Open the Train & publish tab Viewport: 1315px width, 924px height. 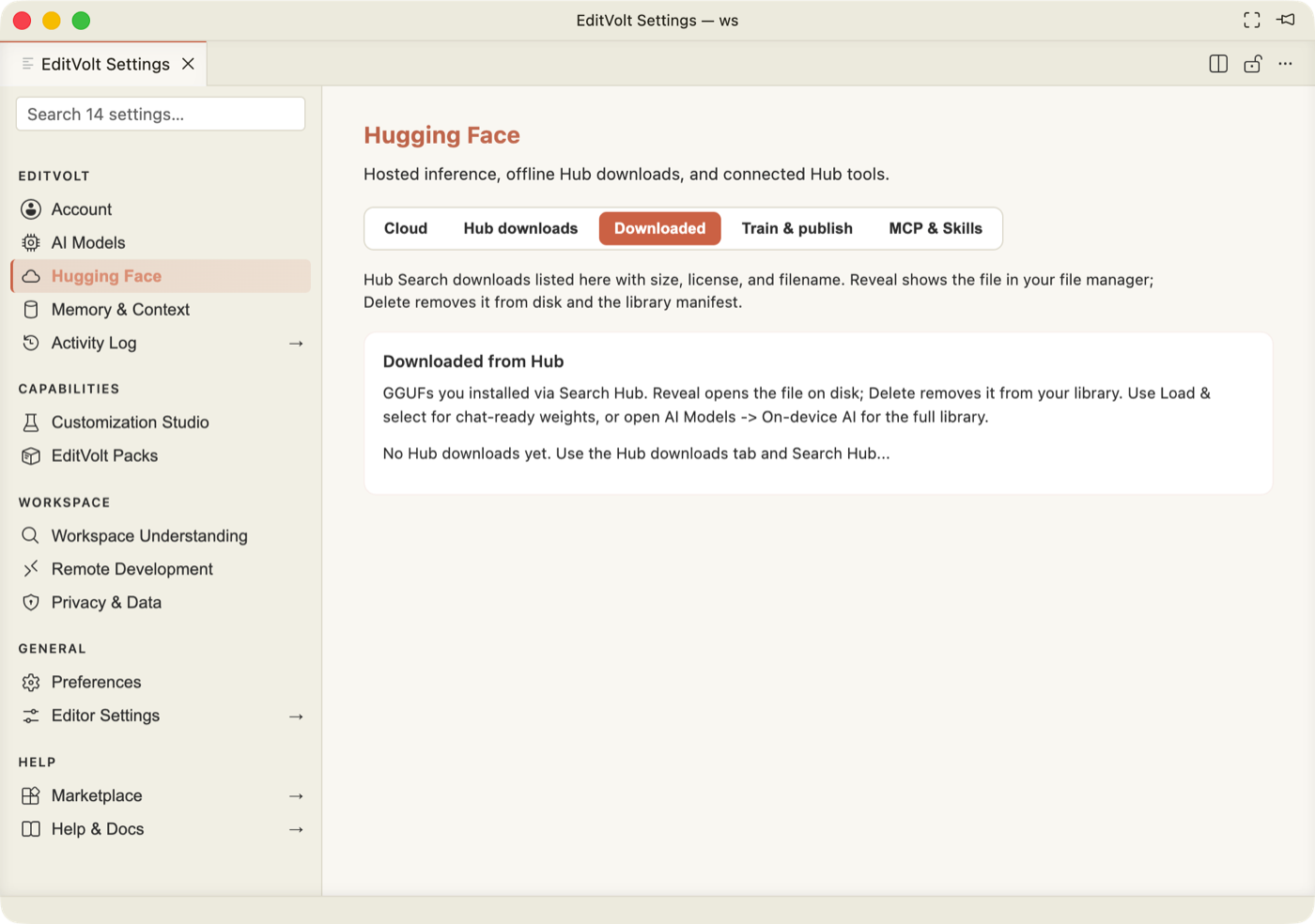[797, 228]
